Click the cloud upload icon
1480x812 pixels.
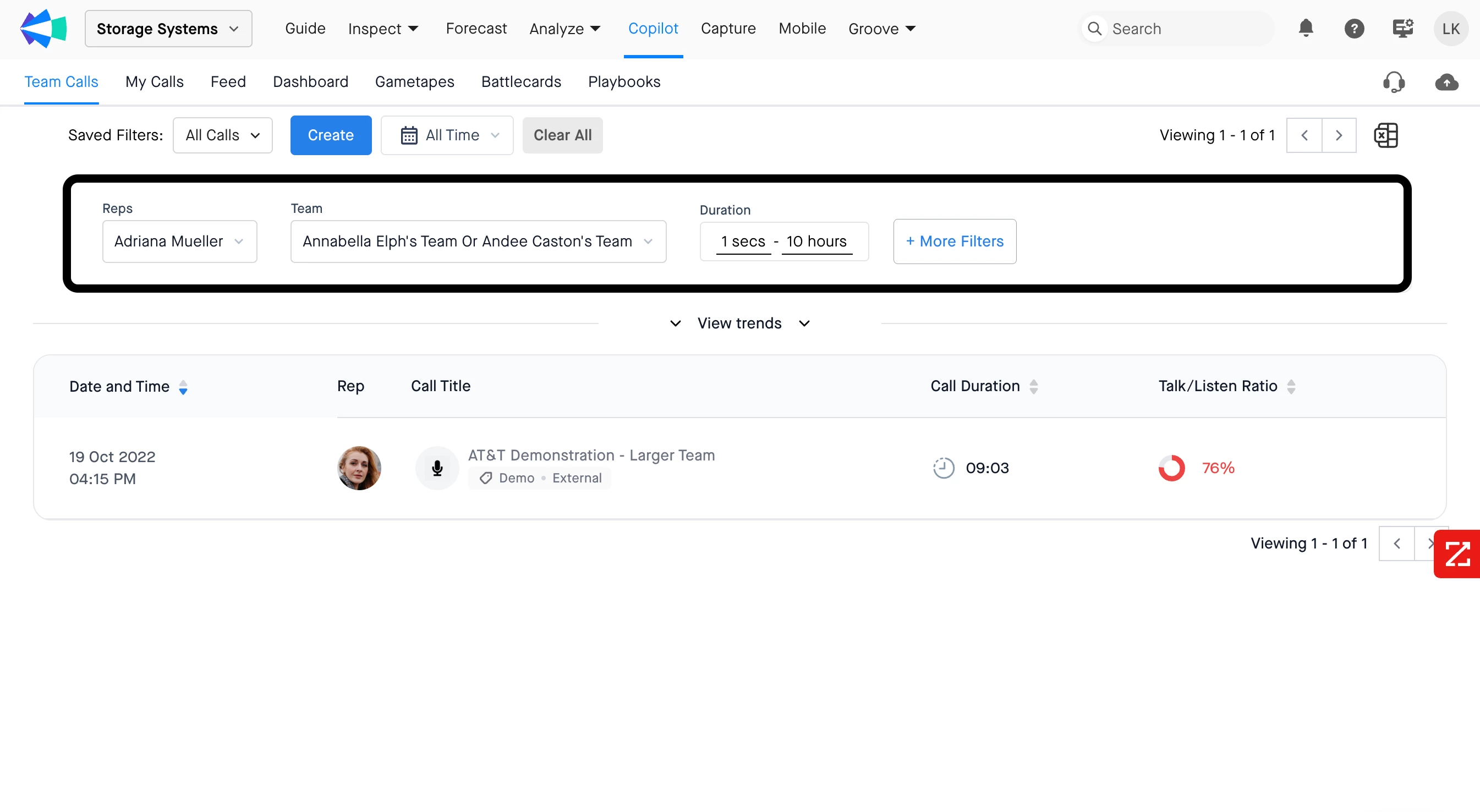[1445, 82]
